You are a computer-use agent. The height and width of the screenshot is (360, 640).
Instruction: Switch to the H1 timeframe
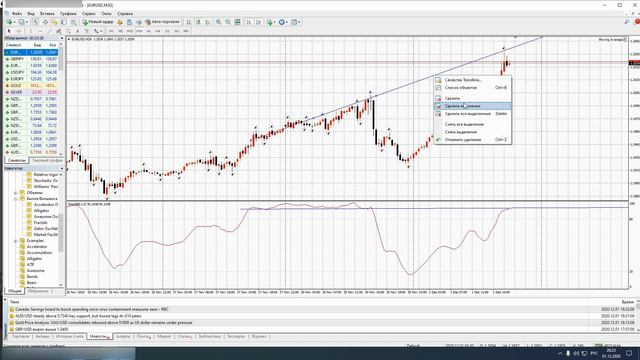tap(149, 31)
